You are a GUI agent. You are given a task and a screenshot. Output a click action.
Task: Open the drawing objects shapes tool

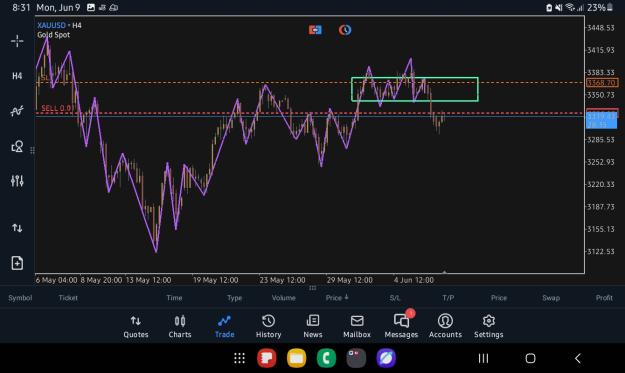coord(17,146)
